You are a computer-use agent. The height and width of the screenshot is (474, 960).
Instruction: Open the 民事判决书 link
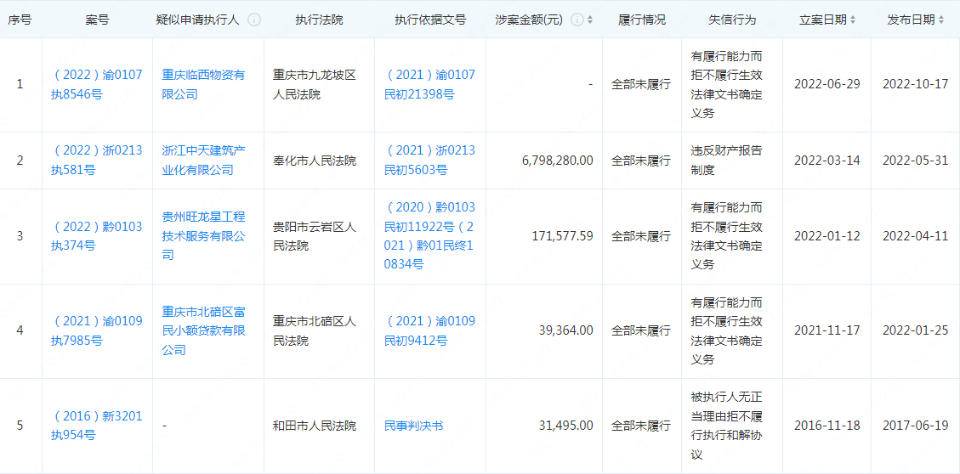(413, 426)
